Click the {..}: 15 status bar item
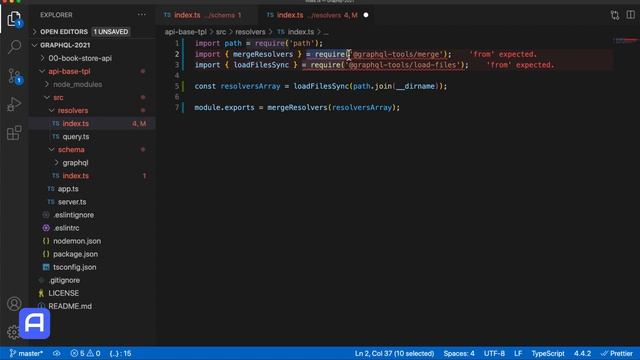The height and width of the screenshot is (360, 640). click(120, 353)
